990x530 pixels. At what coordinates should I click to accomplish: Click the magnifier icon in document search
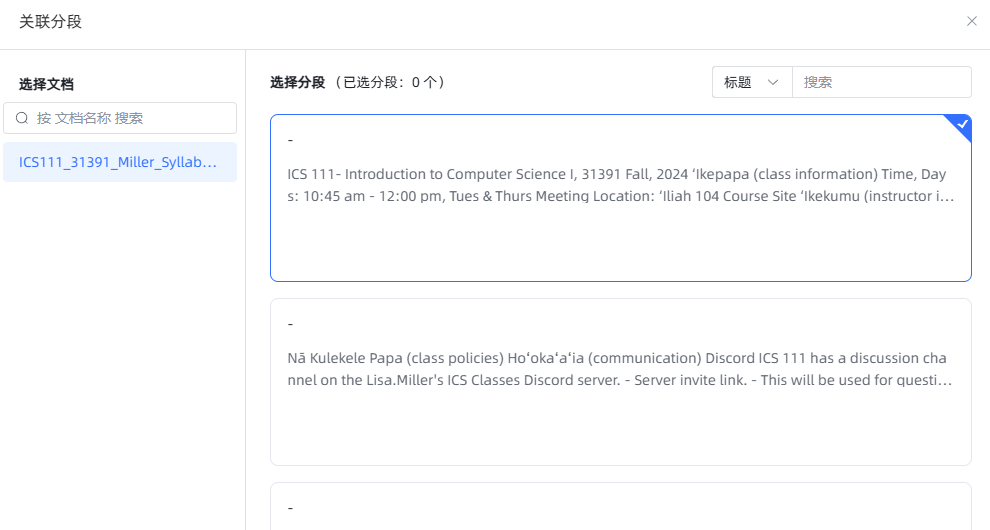[x=22, y=118]
